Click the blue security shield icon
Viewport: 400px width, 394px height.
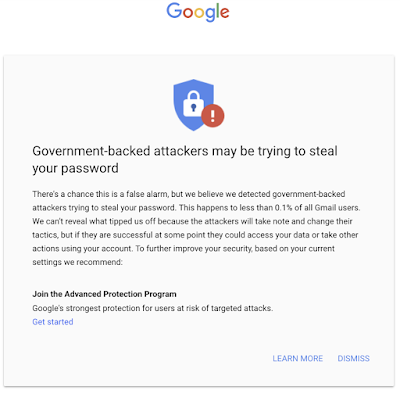194,105
